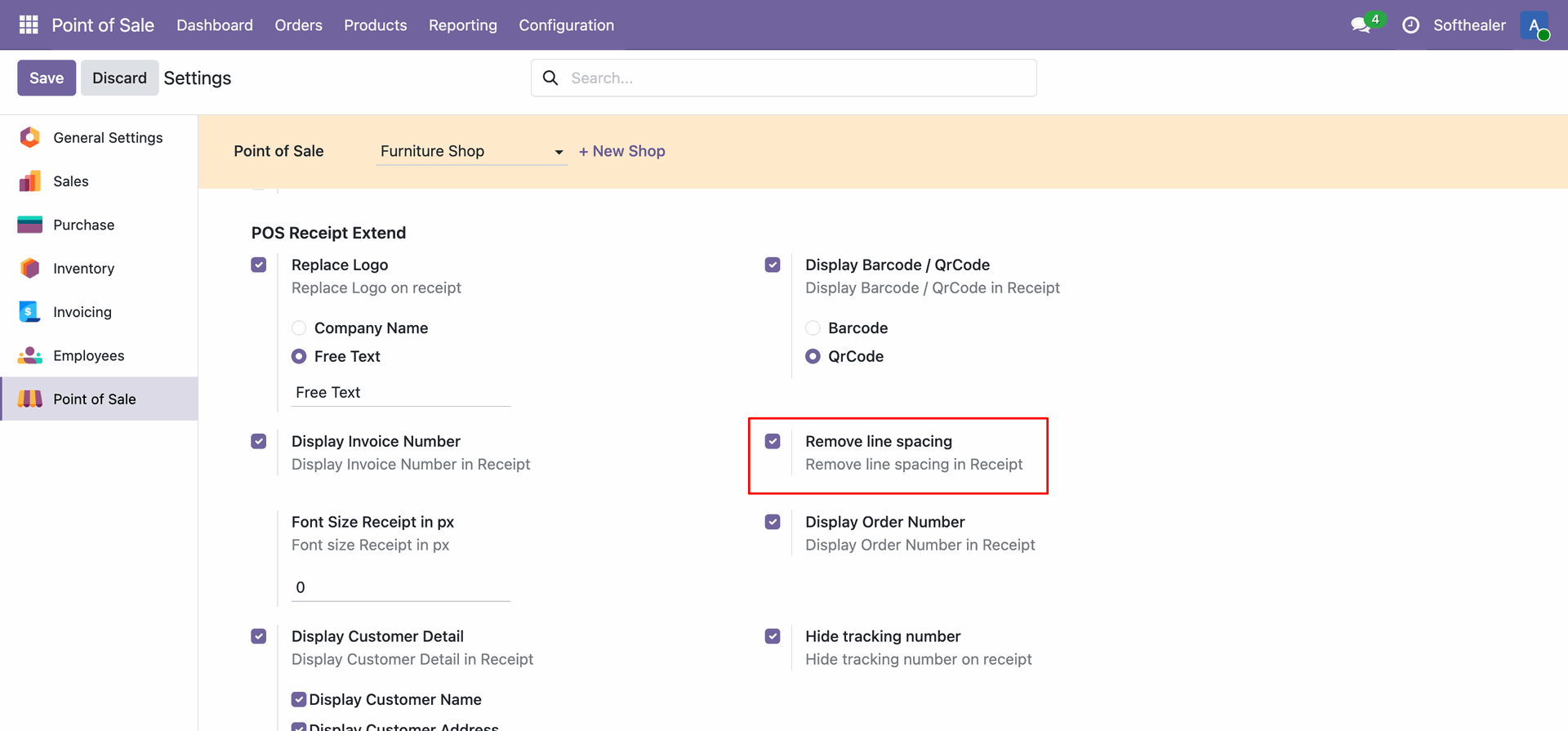
Task: Click the Softhealer company name
Action: coord(1469,25)
